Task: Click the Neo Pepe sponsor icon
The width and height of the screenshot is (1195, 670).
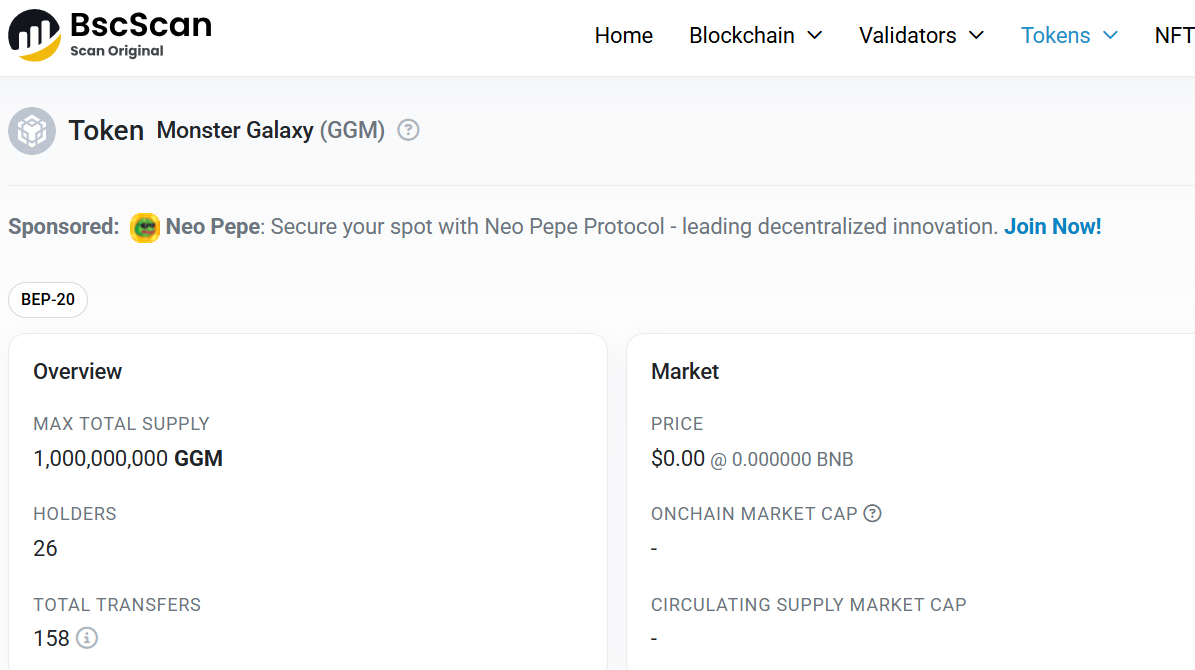Action: coord(145,227)
